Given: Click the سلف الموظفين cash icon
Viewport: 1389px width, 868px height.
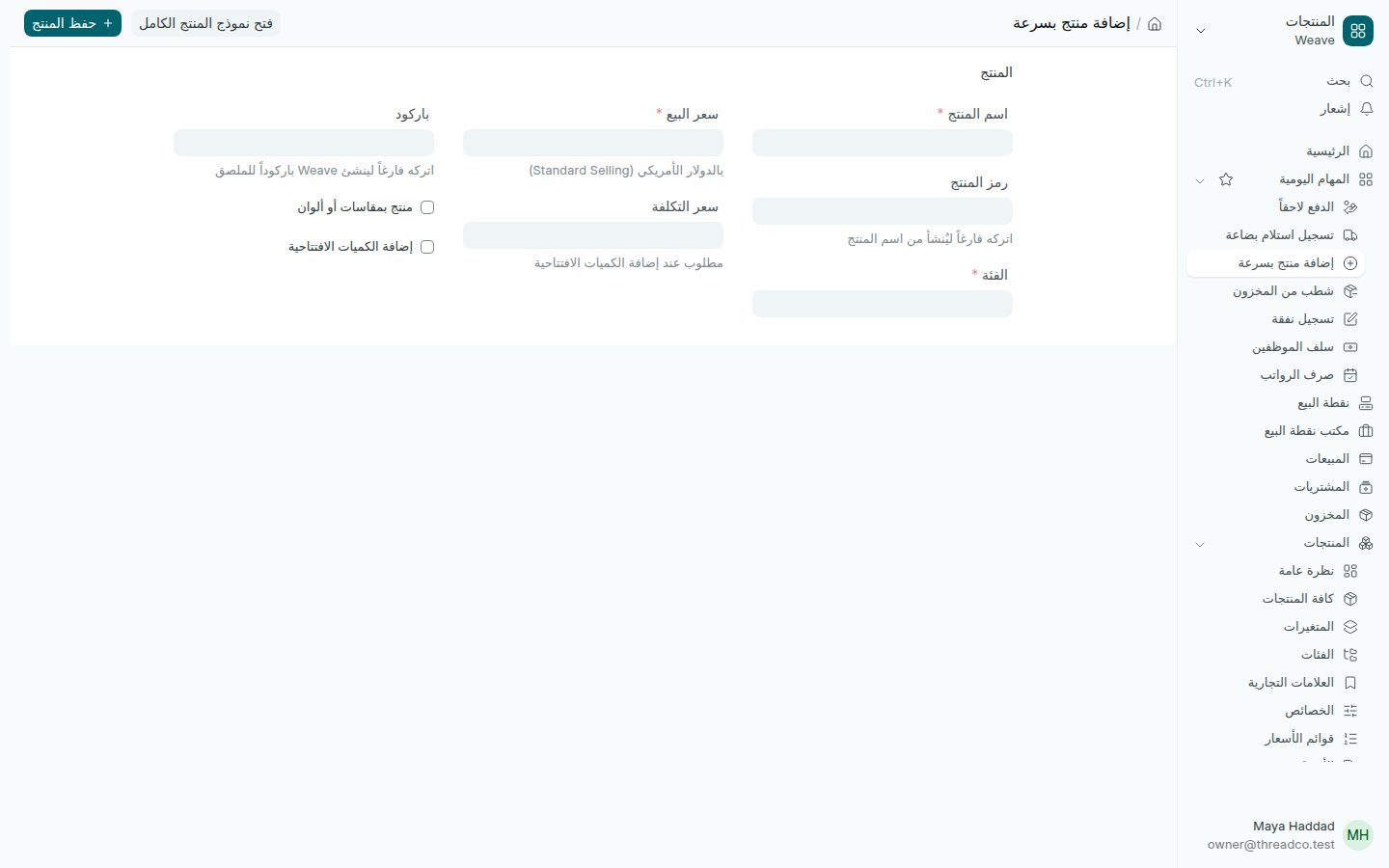Looking at the screenshot, I should [1350, 347].
